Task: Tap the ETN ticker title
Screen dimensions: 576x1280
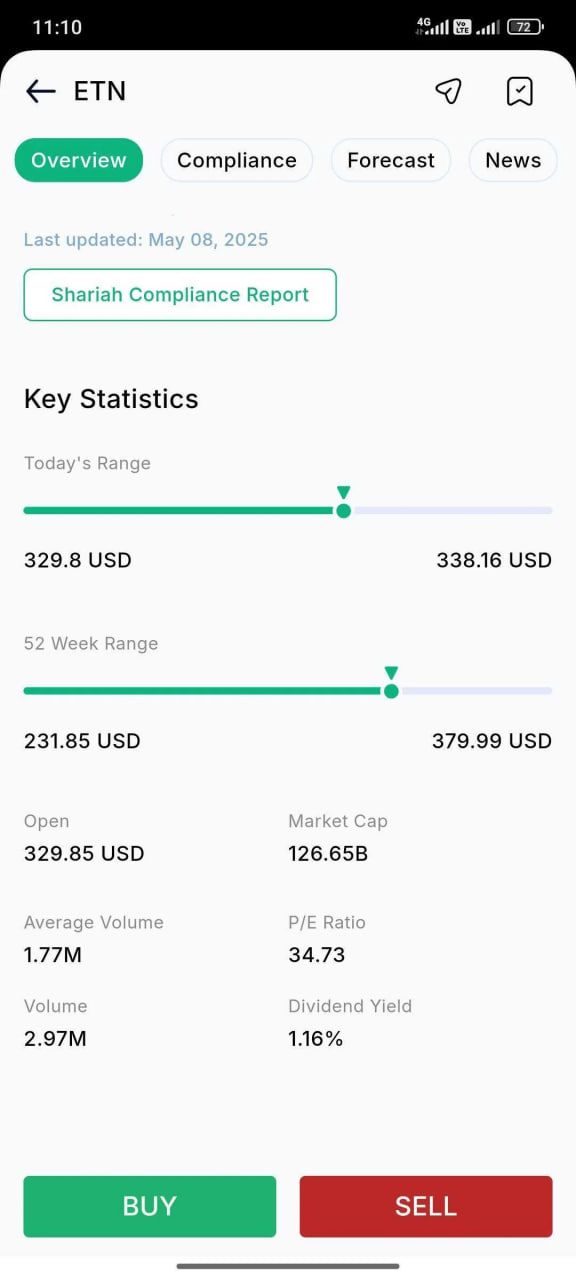Action: [100, 91]
